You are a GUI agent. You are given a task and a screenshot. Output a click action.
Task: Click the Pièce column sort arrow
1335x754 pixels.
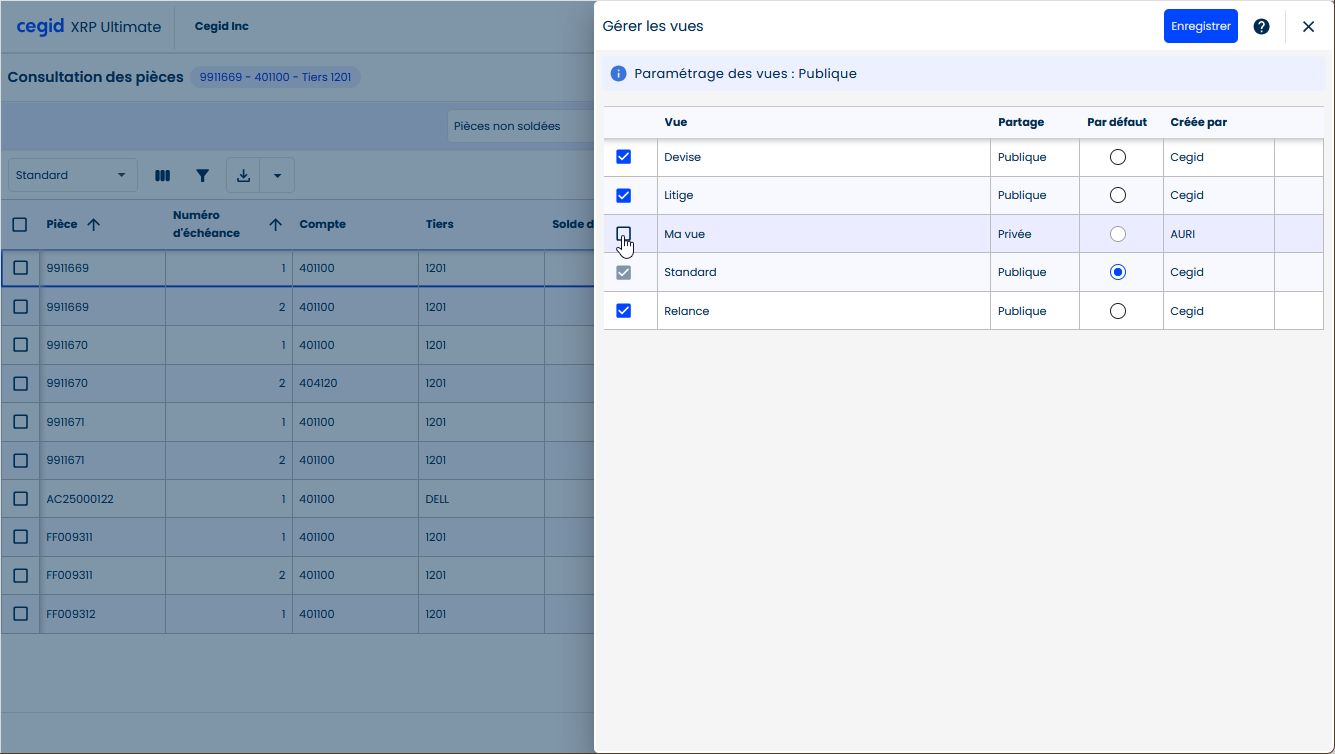[94, 225]
